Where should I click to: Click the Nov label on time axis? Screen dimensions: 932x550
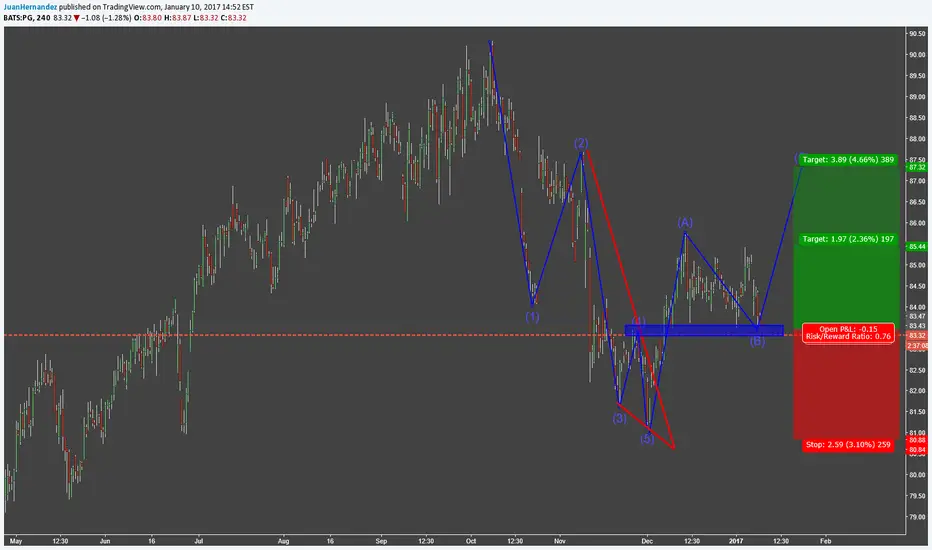[559, 541]
